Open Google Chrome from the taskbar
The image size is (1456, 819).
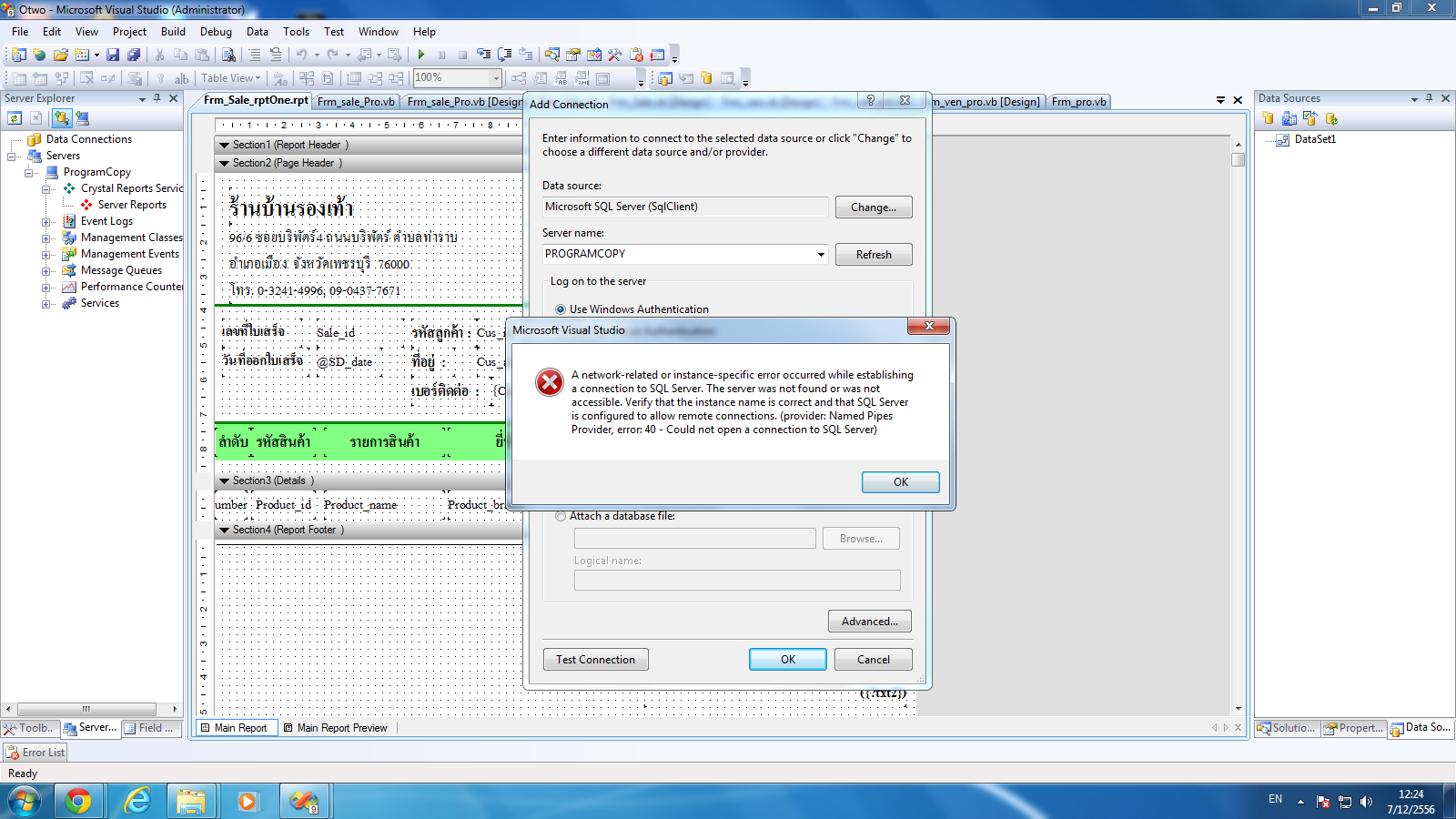tap(78, 801)
